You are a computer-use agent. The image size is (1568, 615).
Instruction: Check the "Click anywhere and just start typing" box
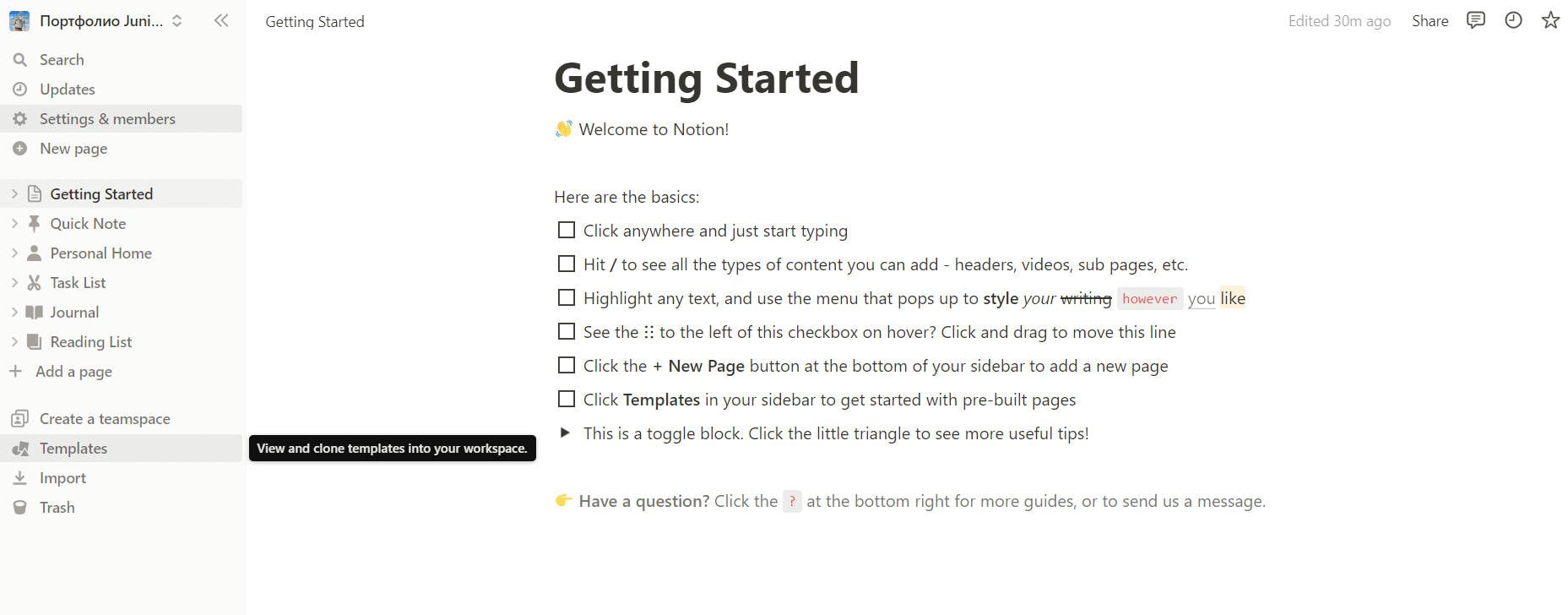(567, 231)
